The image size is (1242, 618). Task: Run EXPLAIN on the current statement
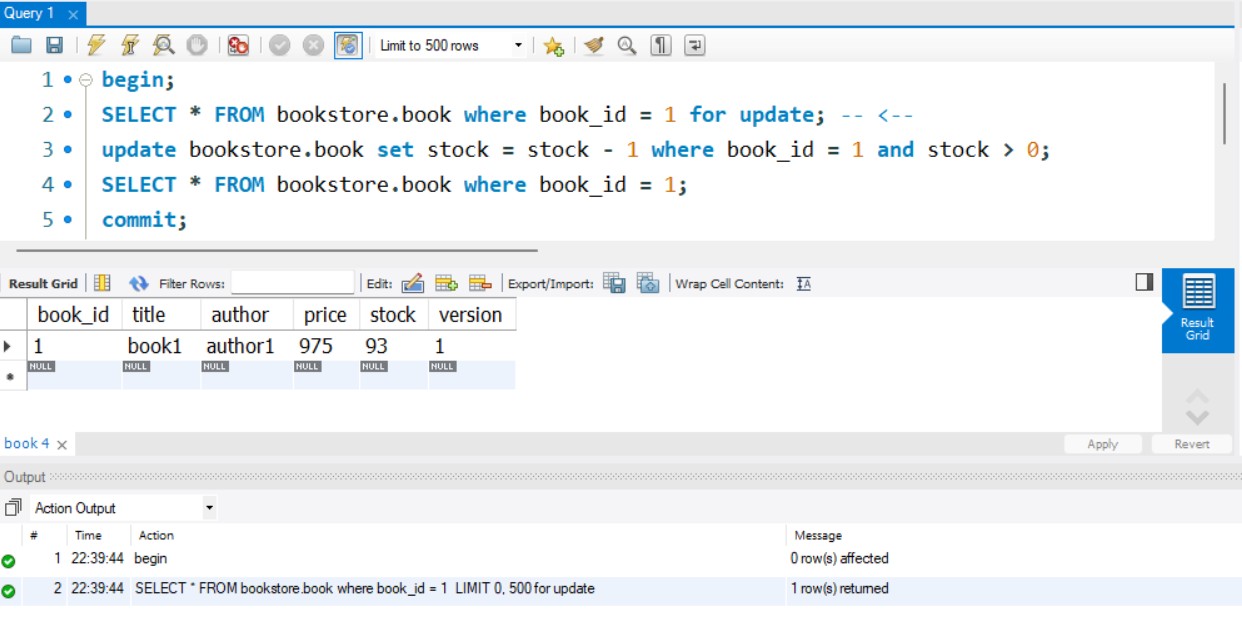[164, 45]
